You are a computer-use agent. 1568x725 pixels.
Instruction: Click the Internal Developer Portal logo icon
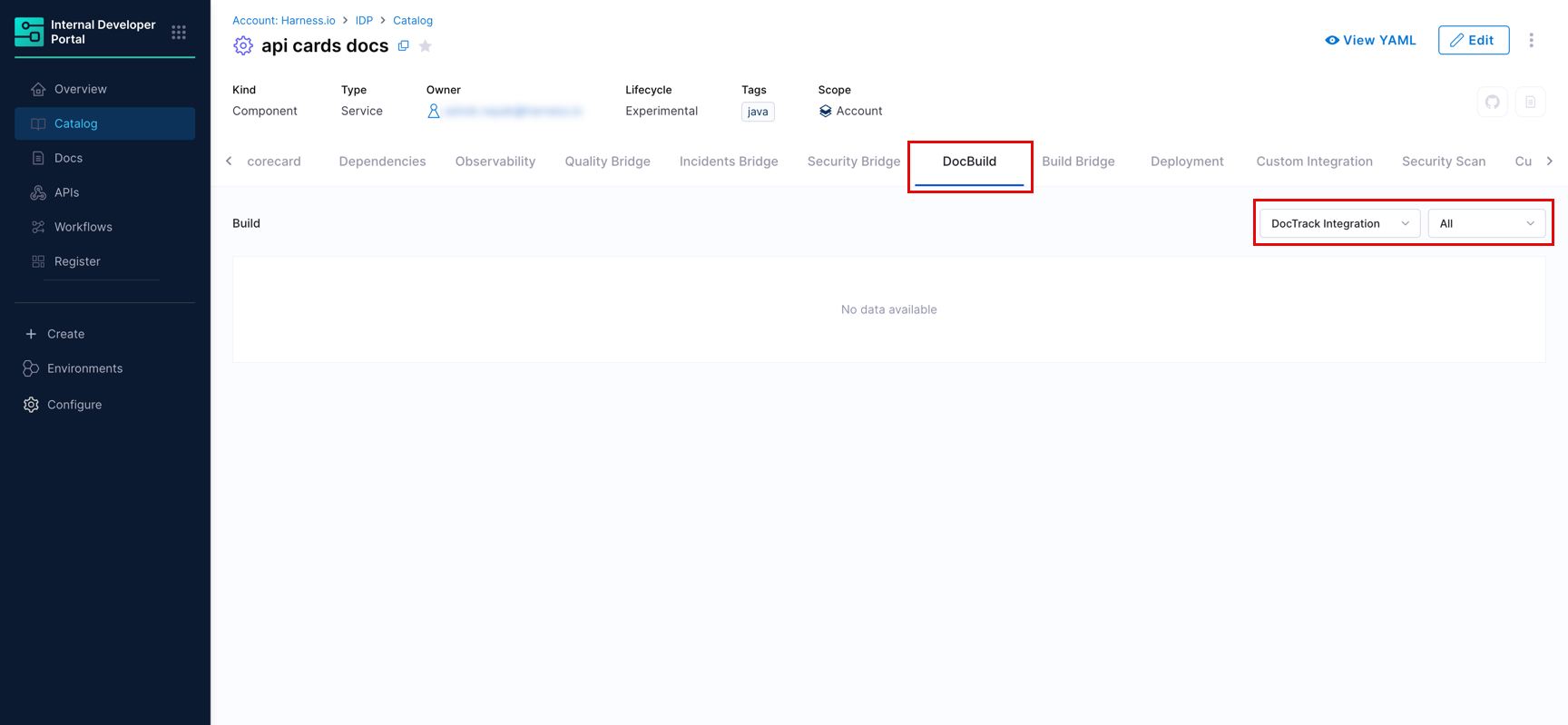pos(29,32)
